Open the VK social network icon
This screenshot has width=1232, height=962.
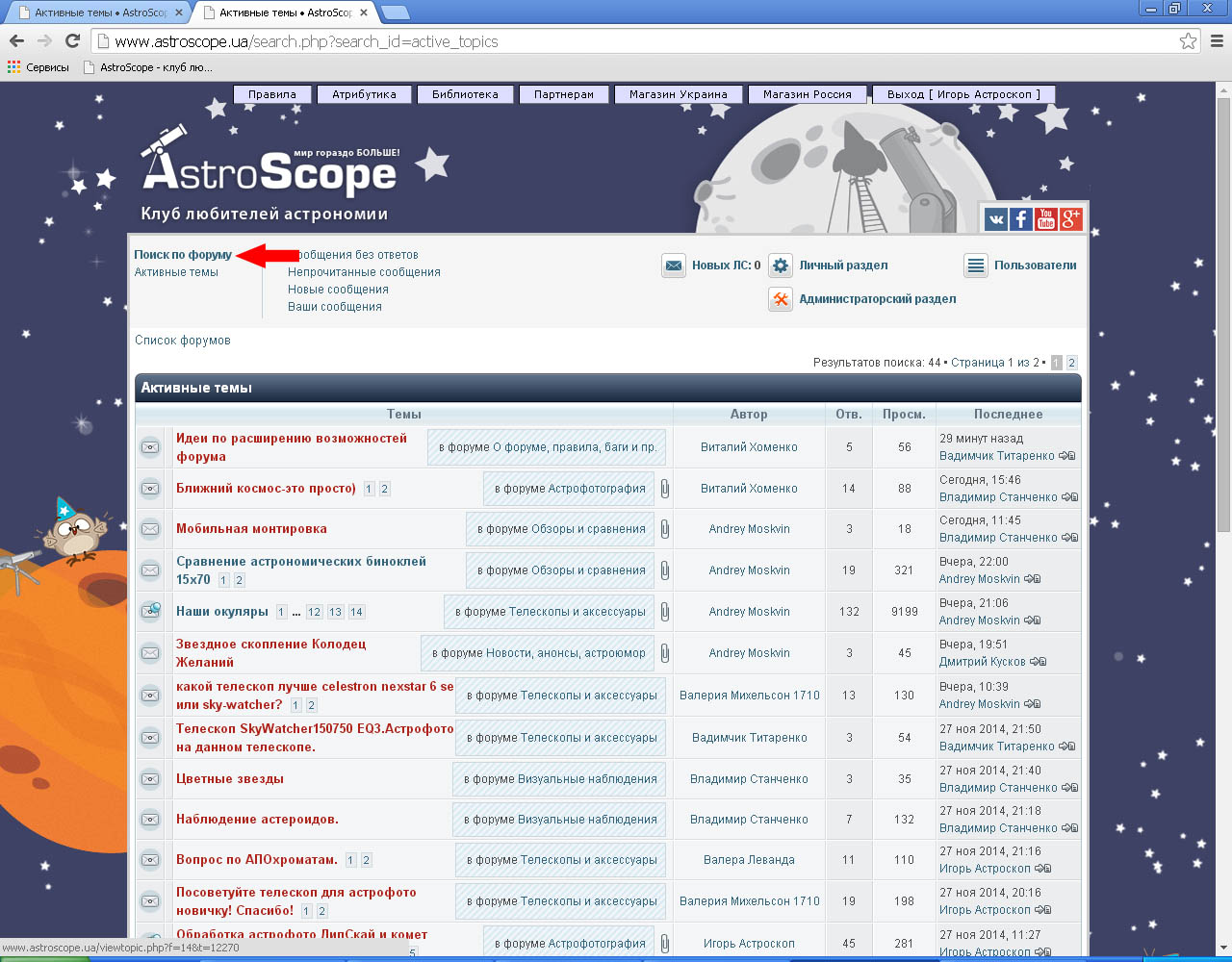[x=996, y=219]
